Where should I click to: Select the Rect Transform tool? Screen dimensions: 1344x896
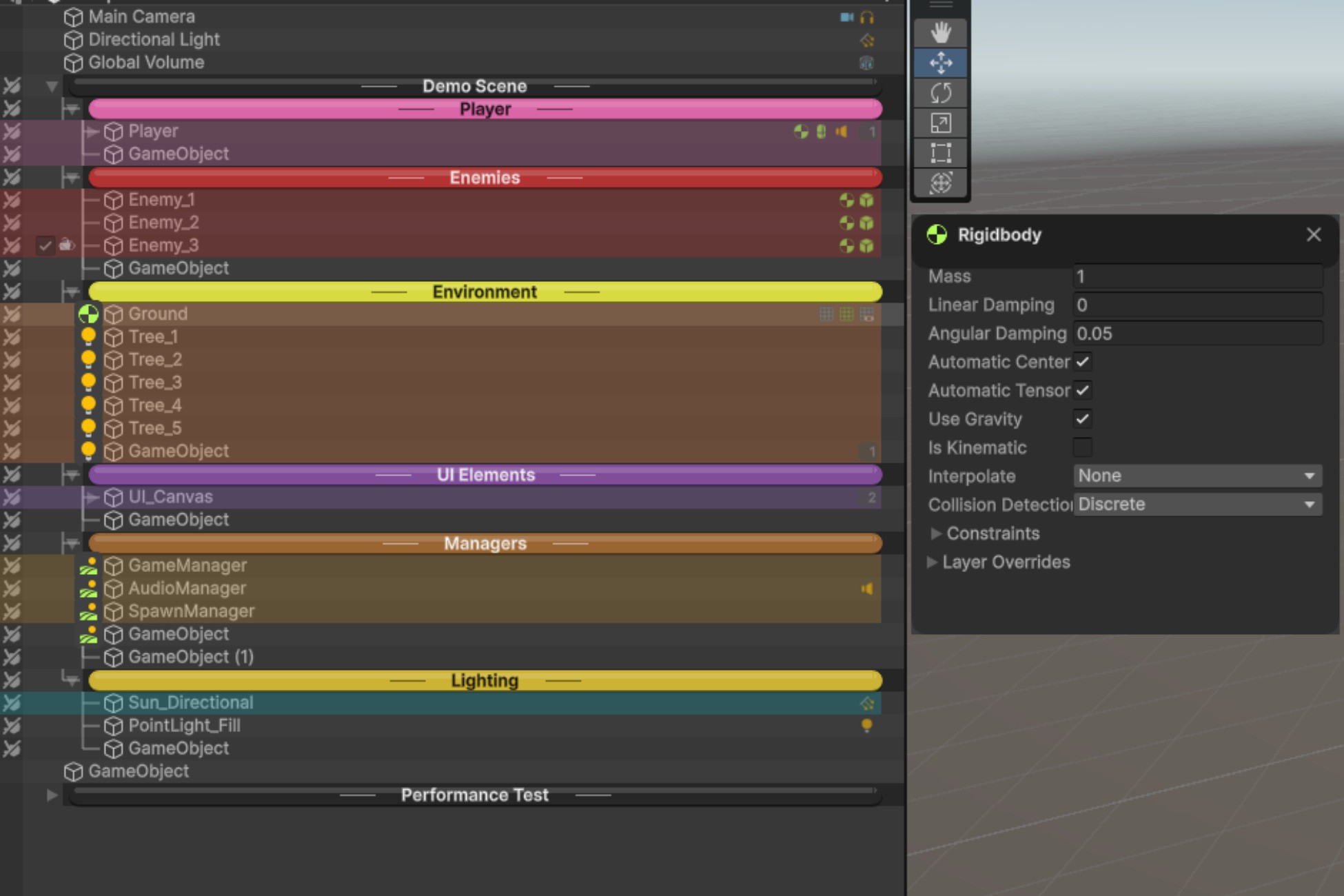tap(940, 153)
